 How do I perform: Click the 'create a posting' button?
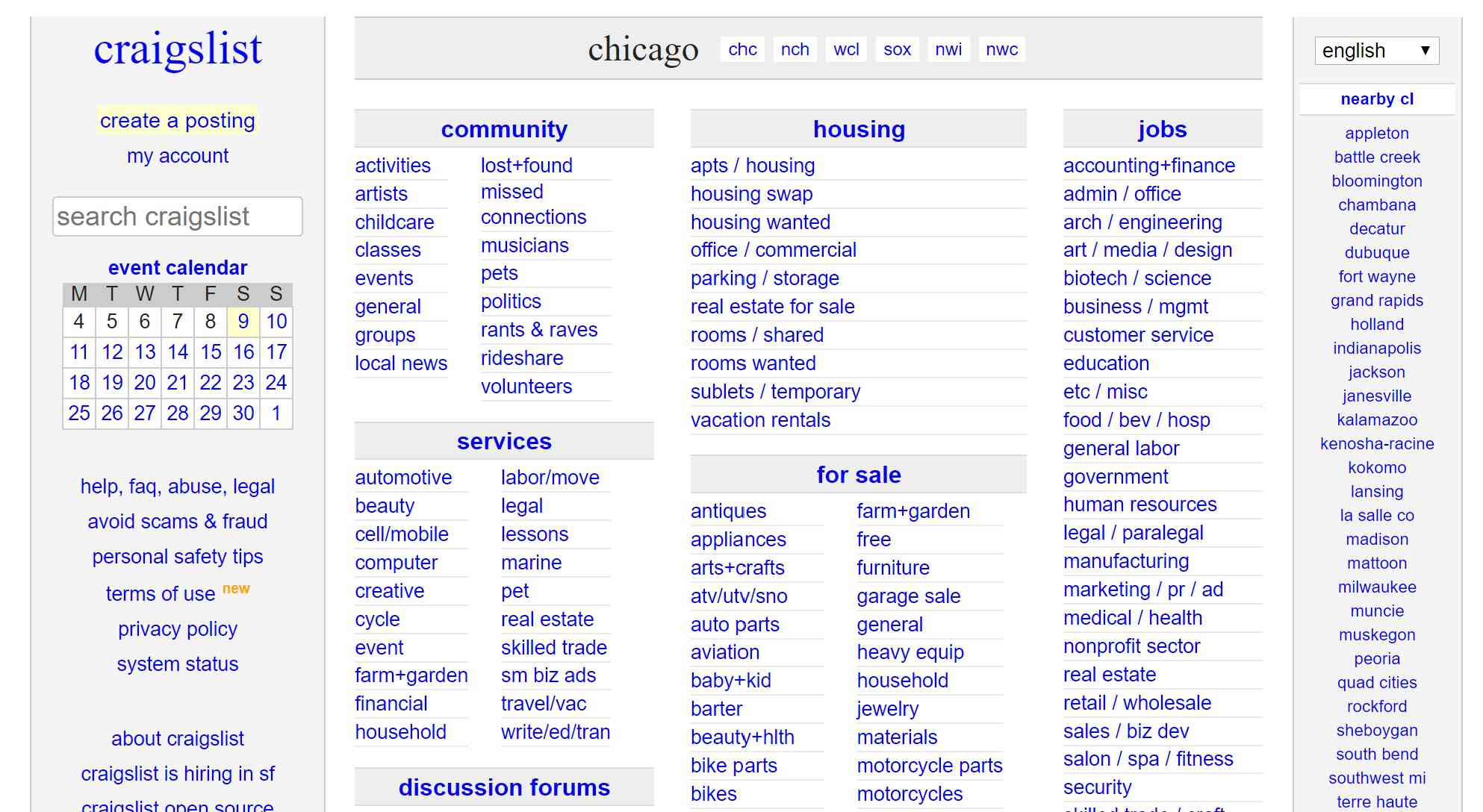pos(177,121)
